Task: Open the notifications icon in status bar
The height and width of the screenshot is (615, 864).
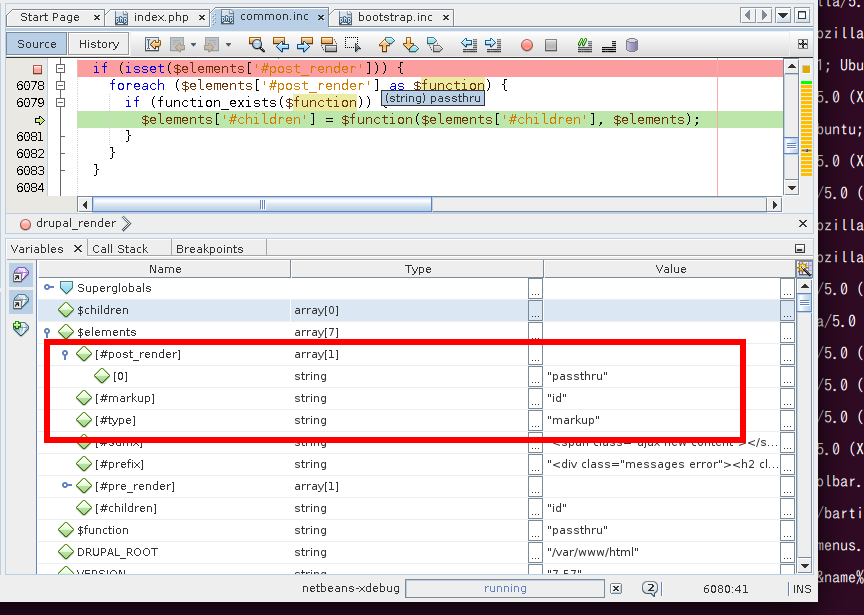Action: pyautogui.click(x=650, y=589)
